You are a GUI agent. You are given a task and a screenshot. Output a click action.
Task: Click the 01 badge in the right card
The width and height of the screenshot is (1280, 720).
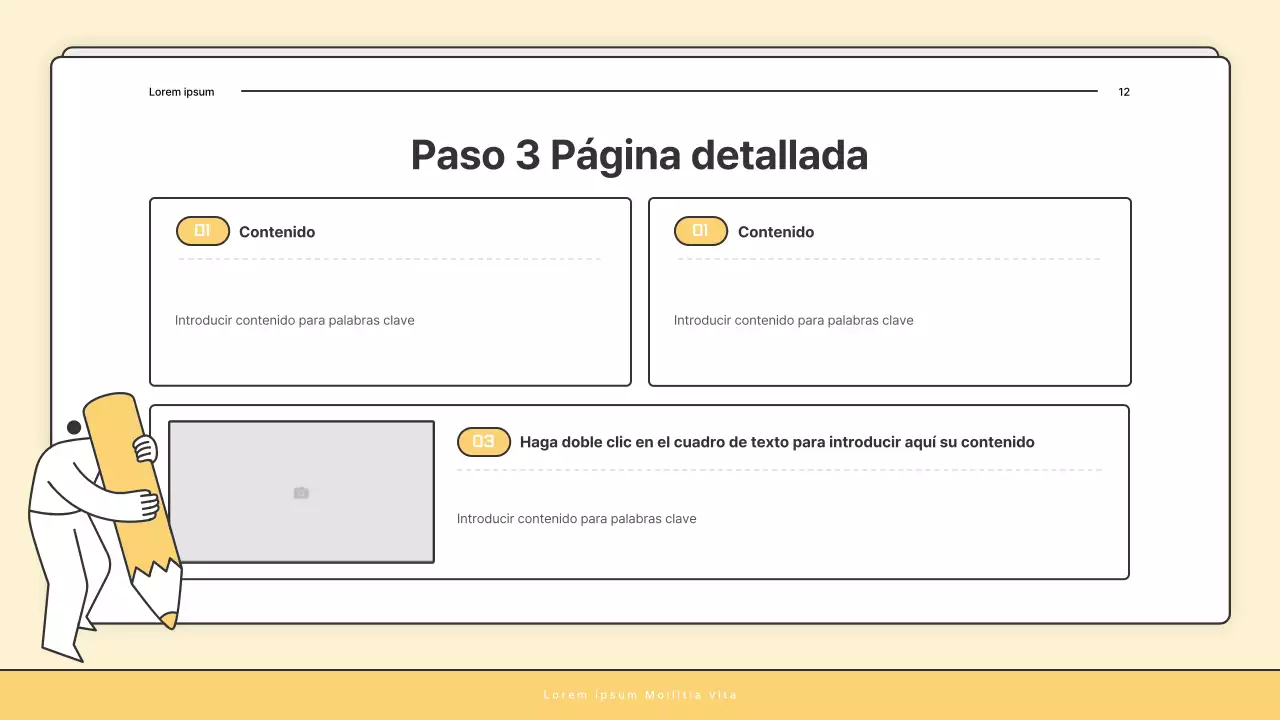701,231
